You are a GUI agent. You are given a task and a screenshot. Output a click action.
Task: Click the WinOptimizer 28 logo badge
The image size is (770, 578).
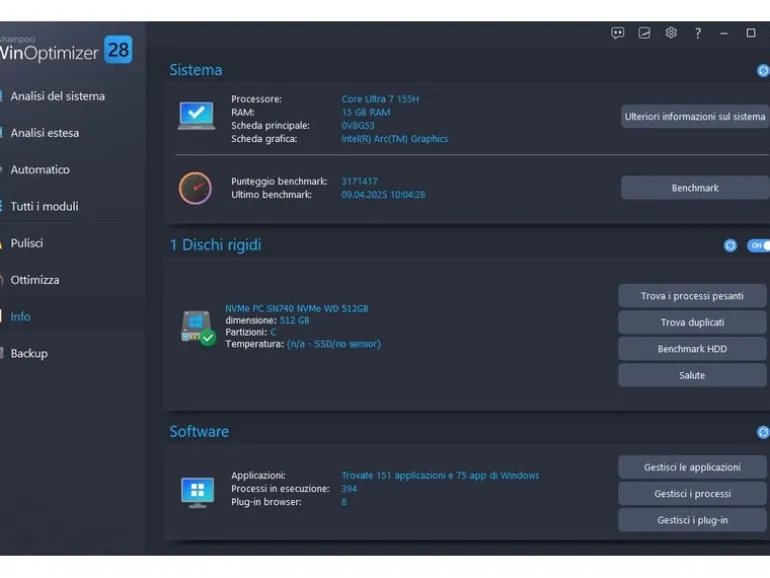click(118, 50)
